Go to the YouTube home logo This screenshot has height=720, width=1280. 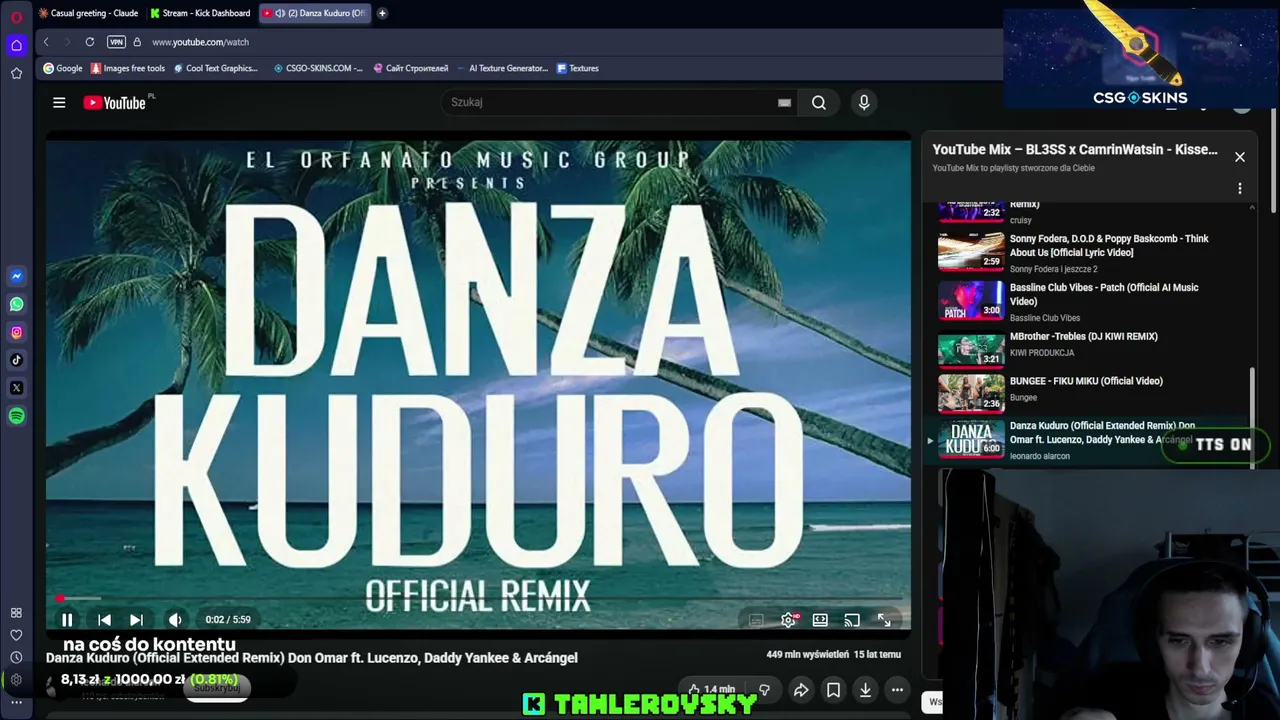pyautogui.click(x=114, y=102)
